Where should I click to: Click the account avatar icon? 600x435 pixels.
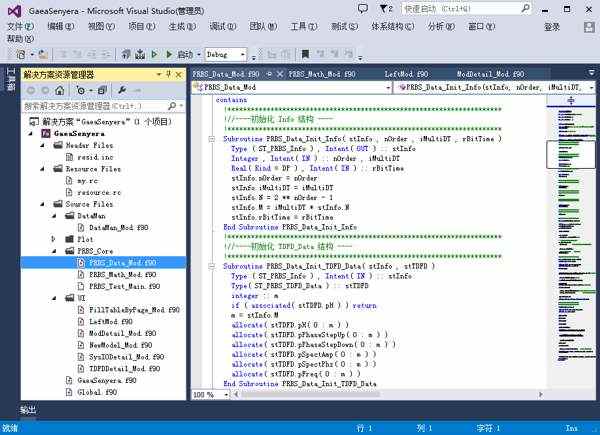pyautogui.click(x=589, y=27)
